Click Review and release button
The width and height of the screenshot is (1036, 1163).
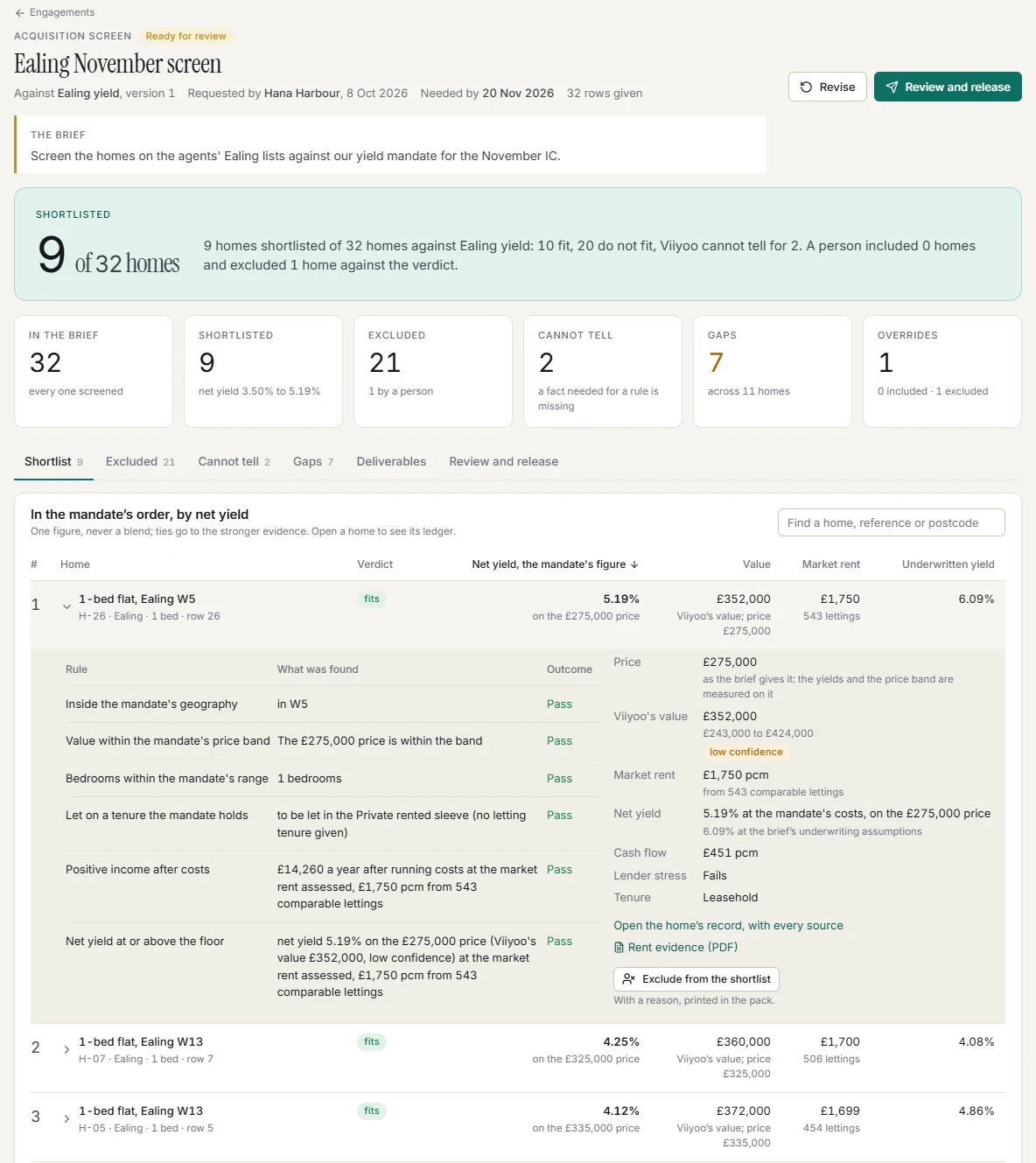click(948, 87)
